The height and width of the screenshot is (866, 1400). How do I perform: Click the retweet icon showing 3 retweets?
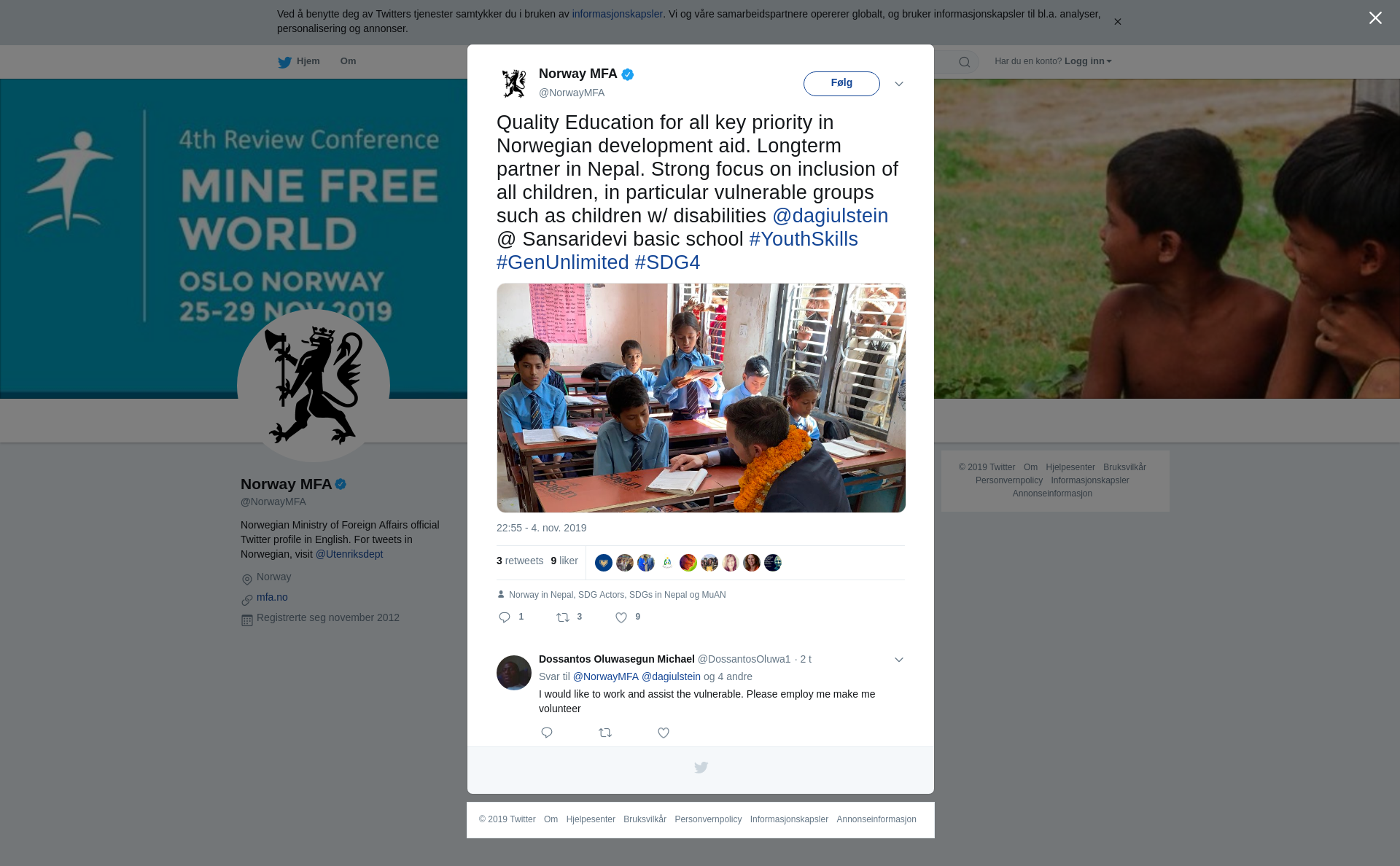click(563, 617)
